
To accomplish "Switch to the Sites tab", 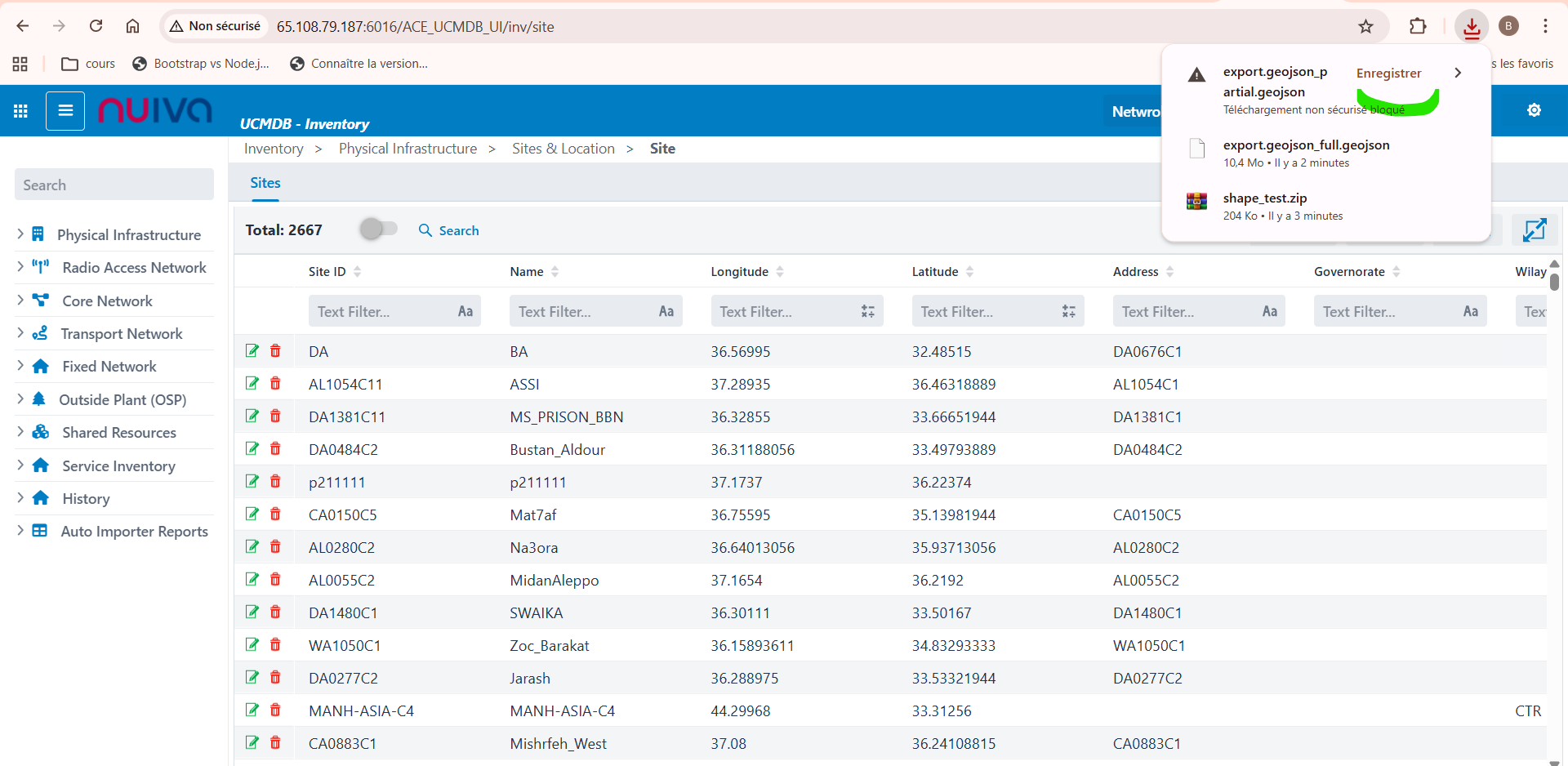I will pos(265,183).
